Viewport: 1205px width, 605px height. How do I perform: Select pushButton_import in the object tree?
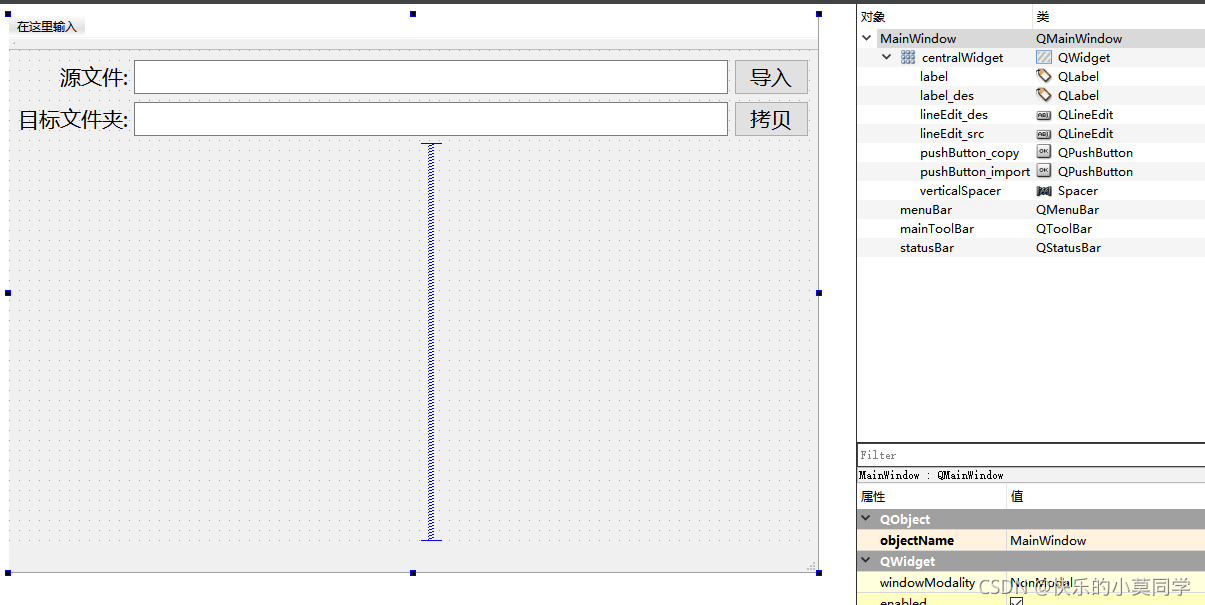(975, 172)
